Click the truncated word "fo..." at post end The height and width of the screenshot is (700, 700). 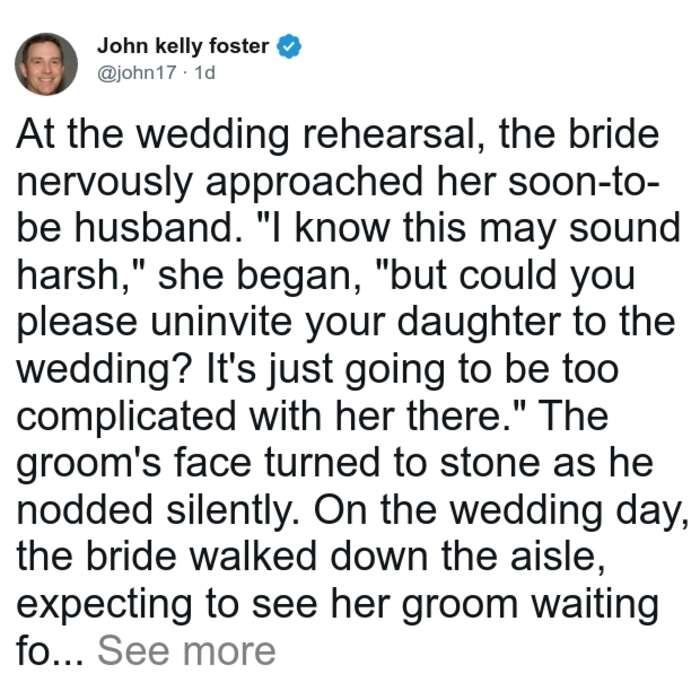(x=50, y=651)
